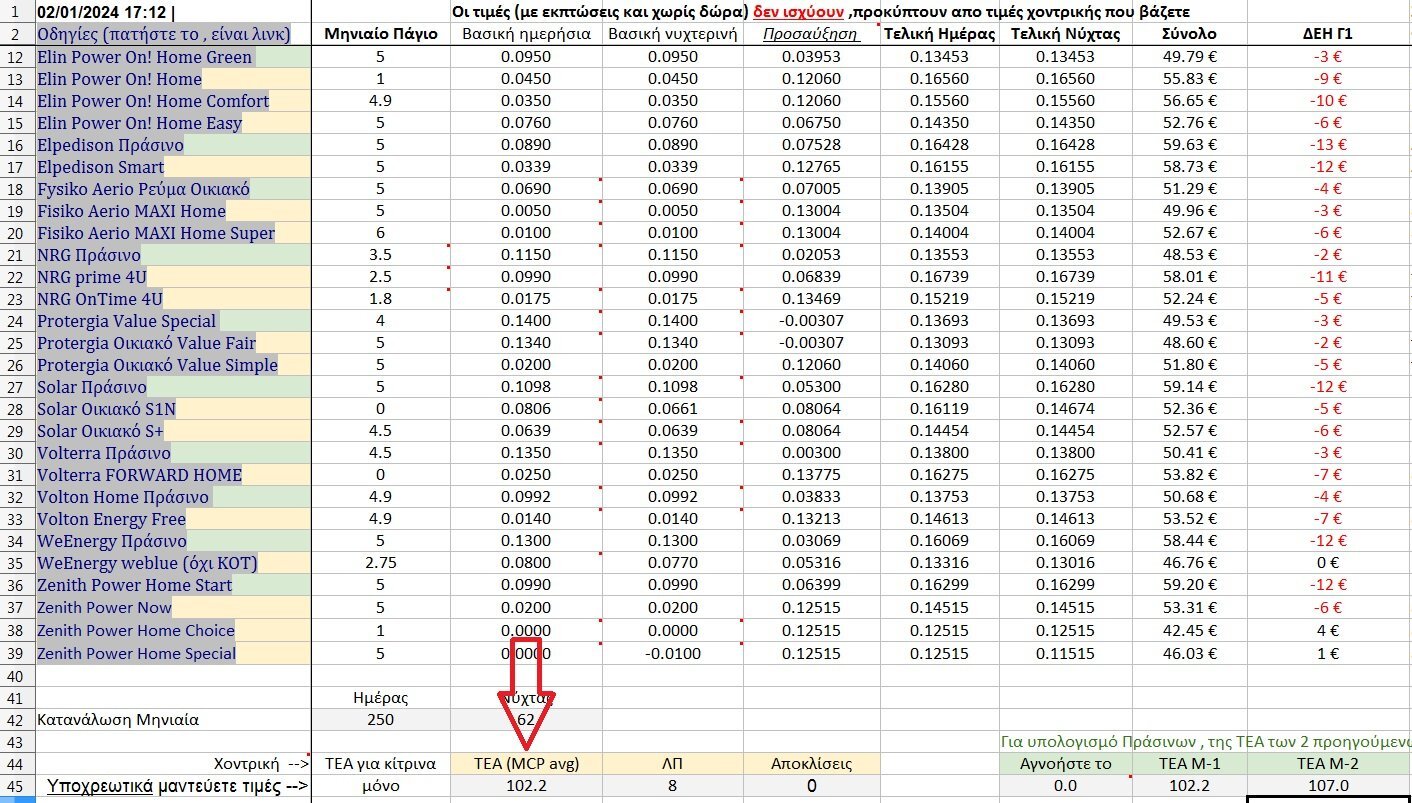Select row 20 by its row header
This screenshot has height=803, width=1412.
(x=16, y=233)
